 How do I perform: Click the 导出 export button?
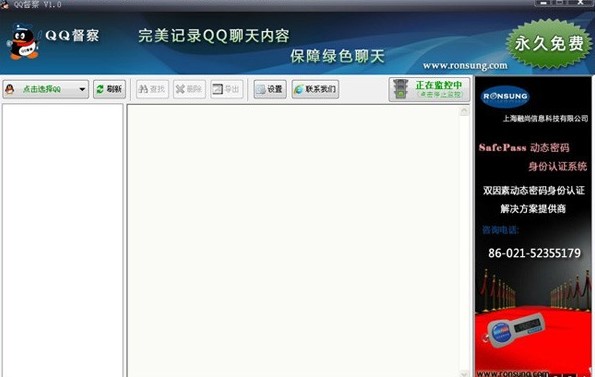[x=227, y=89]
